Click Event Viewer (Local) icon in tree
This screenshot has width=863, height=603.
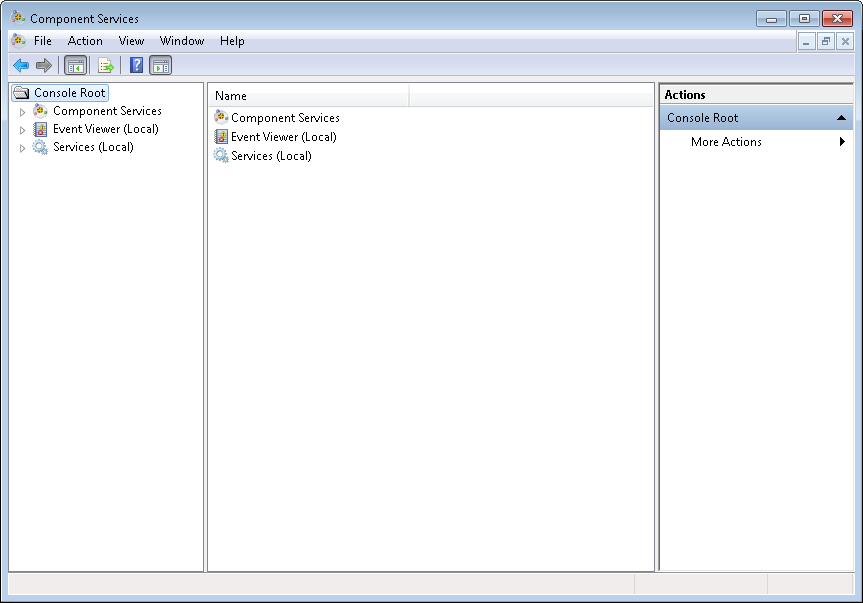(40, 129)
